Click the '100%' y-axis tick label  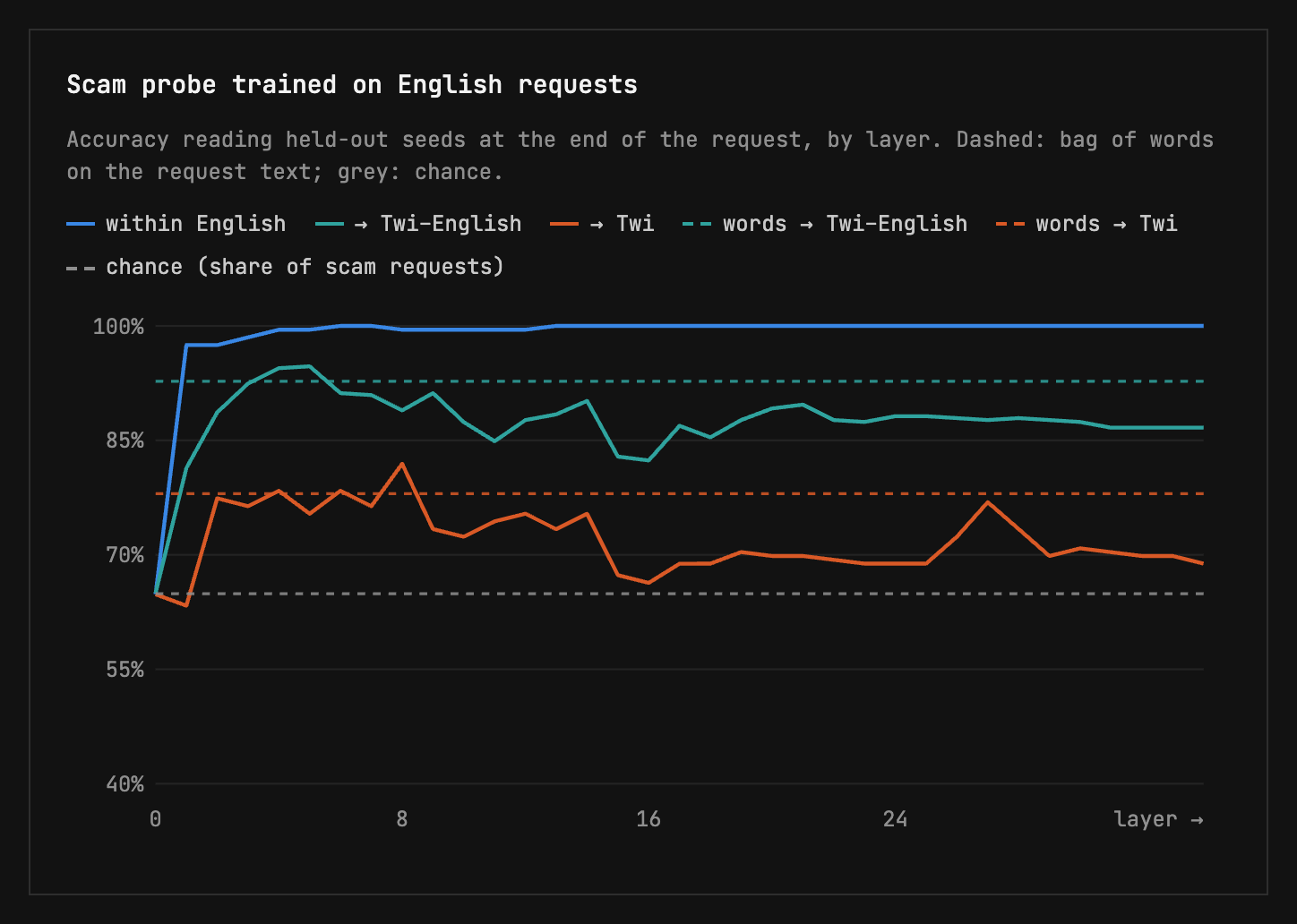pos(118,327)
